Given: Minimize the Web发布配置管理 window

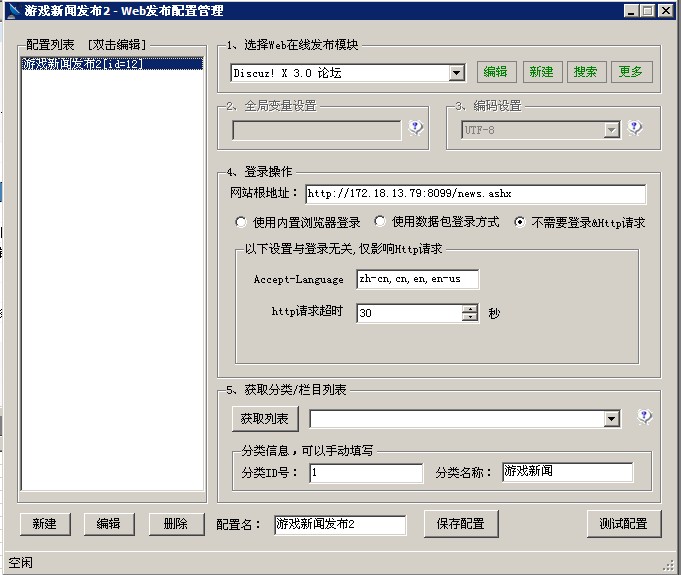Looking at the screenshot, I should point(631,10).
